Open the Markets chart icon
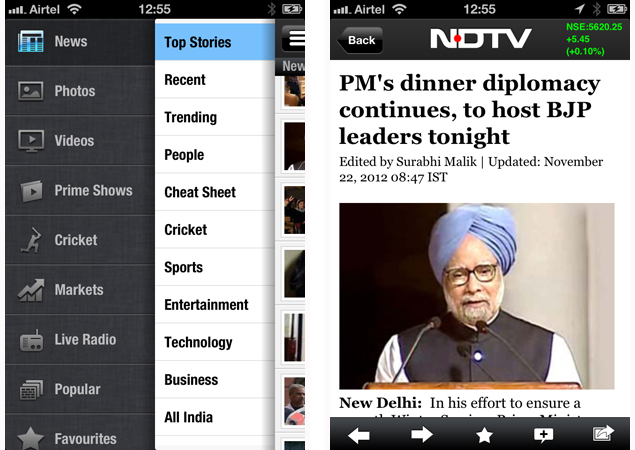Screen dimensions: 635x450 31,290
